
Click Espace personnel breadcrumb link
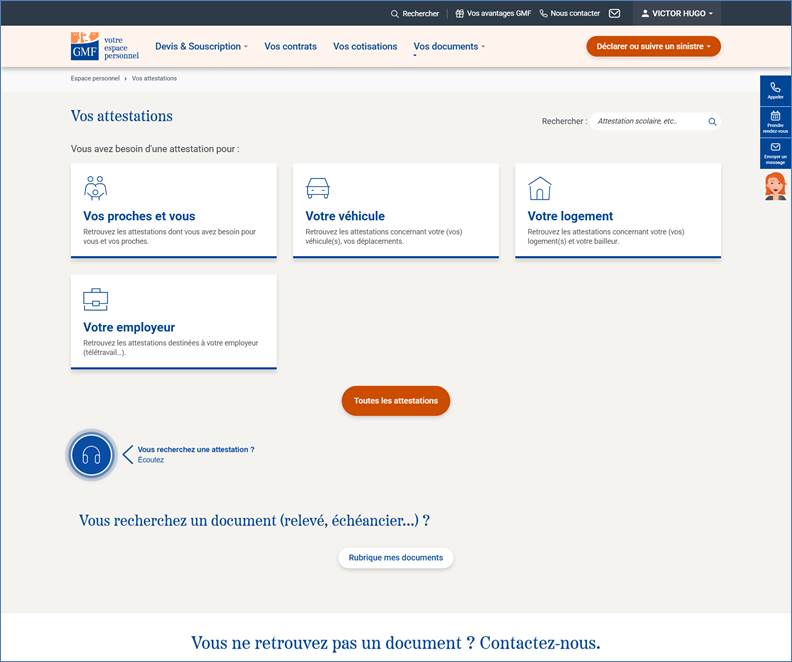(x=95, y=78)
